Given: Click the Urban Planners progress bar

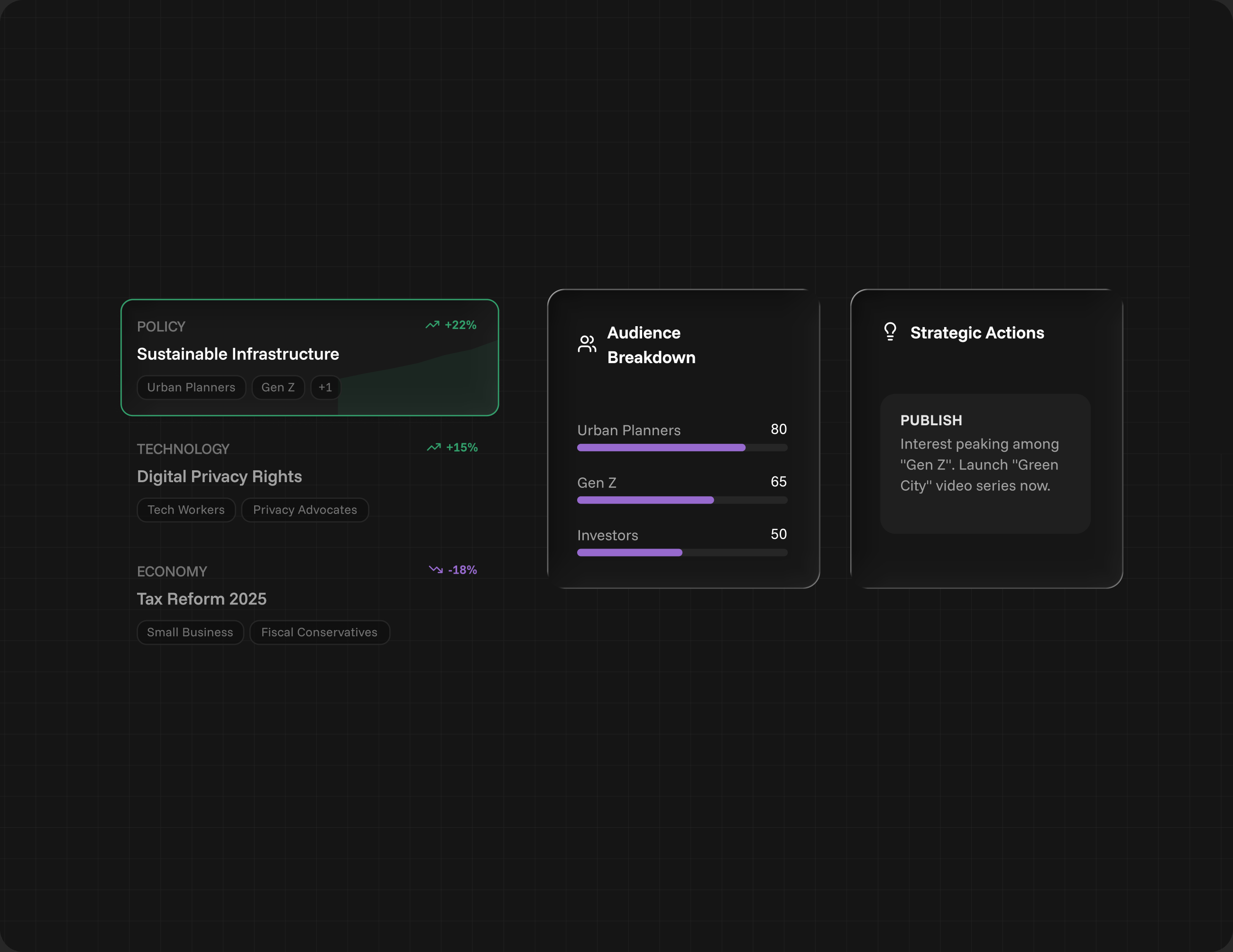Looking at the screenshot, I should 682,448.
